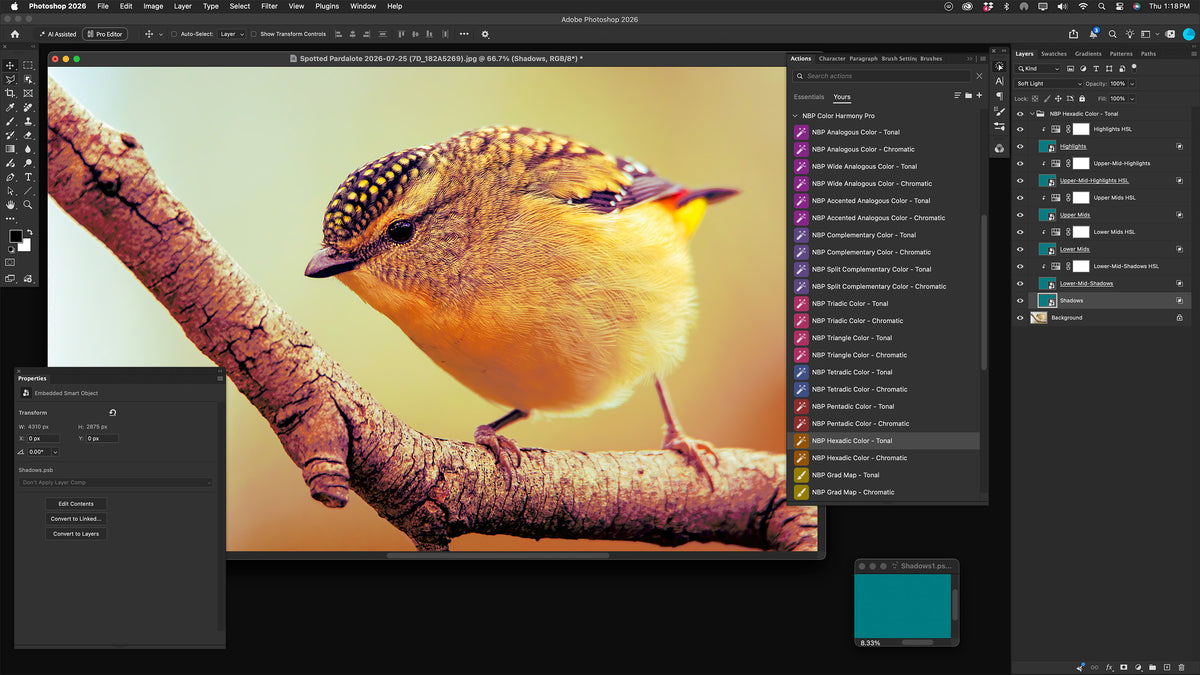Viewport: 1200px width, 675px height.
Task: Reset transform in Properties panel
Action: coord(112,412)
